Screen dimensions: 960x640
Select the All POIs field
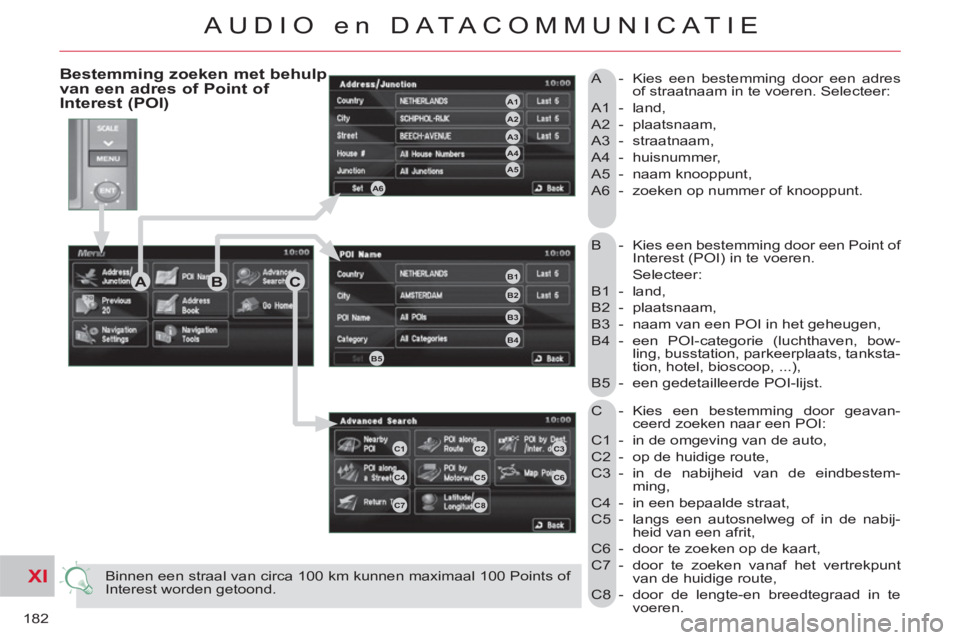click(x=458, y=317)
